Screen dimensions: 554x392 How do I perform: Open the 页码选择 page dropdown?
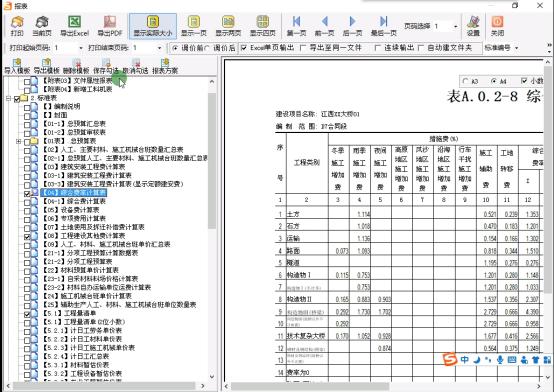pos(455,27)
